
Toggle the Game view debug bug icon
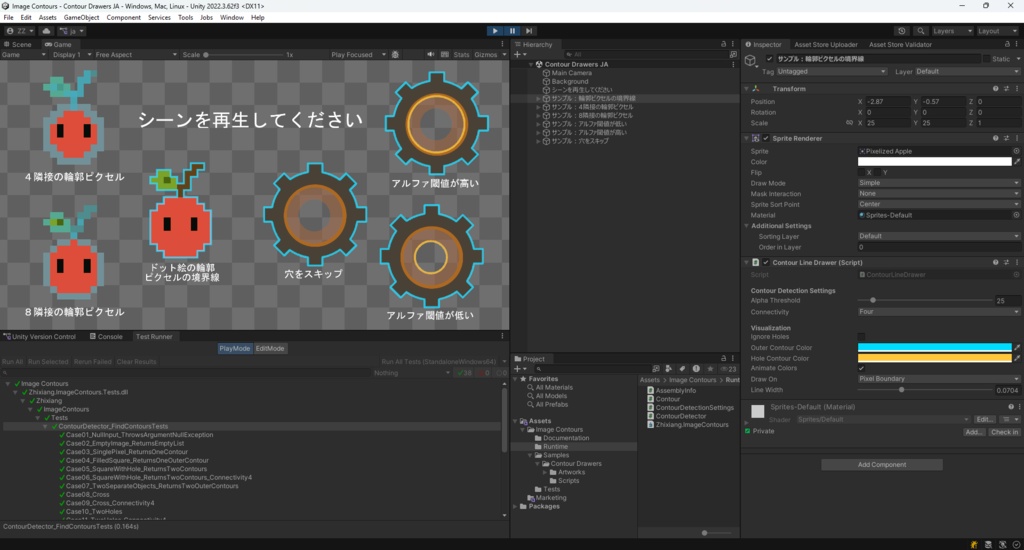point(395,55)
